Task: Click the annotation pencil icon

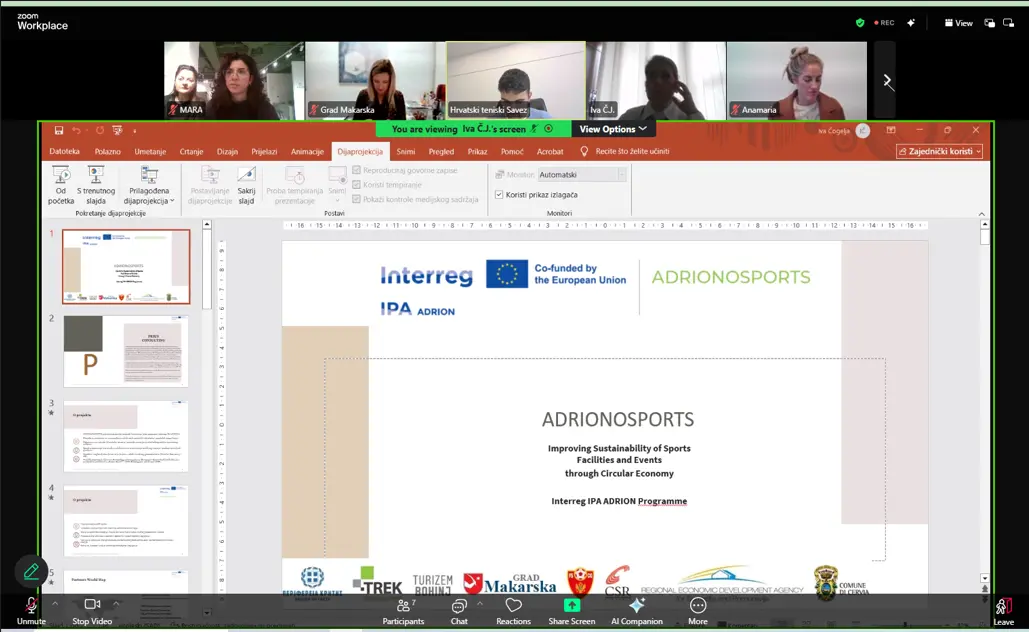Action: point(31,571)
